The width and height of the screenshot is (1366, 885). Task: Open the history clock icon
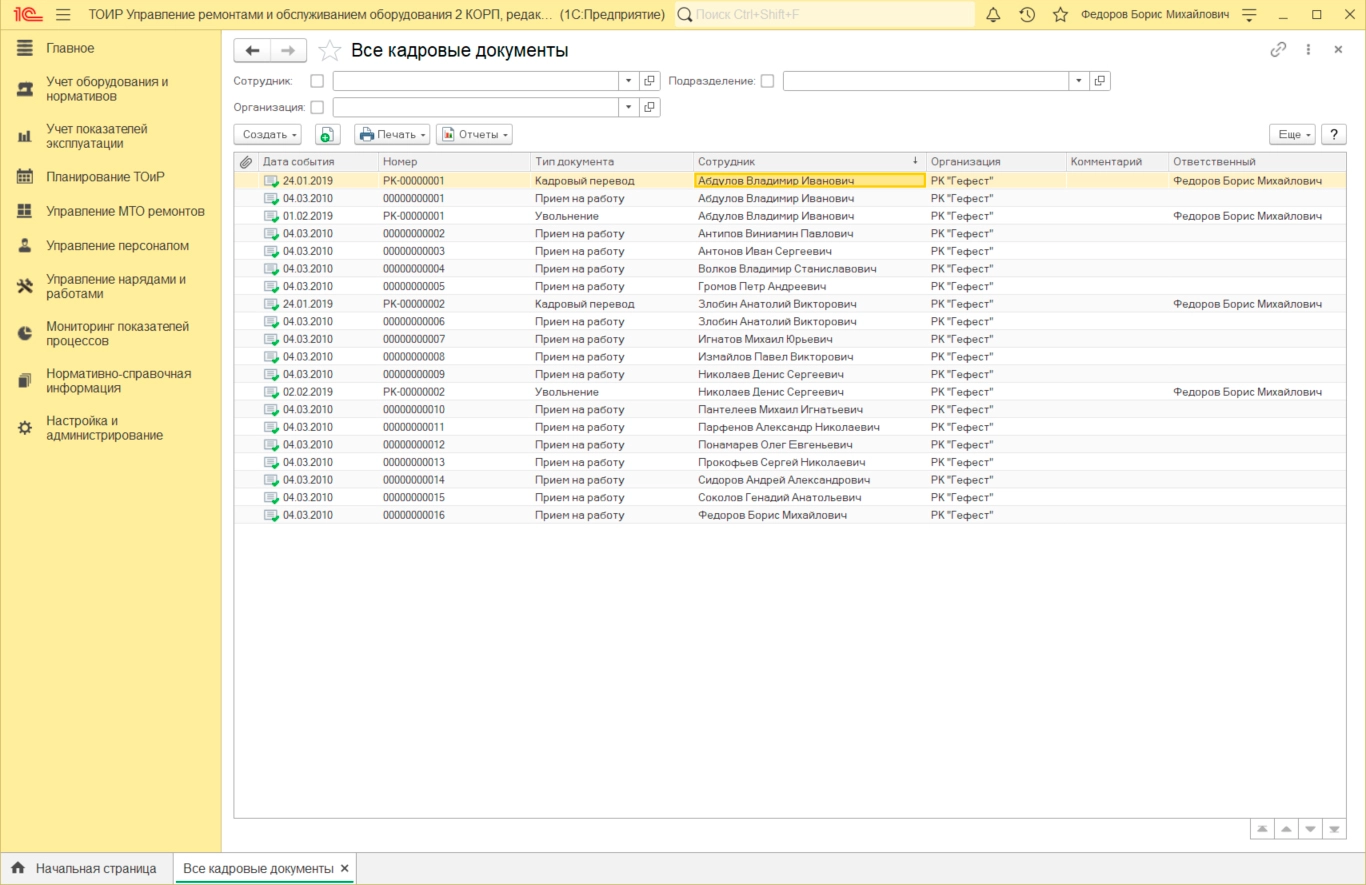coord(1027,15)
